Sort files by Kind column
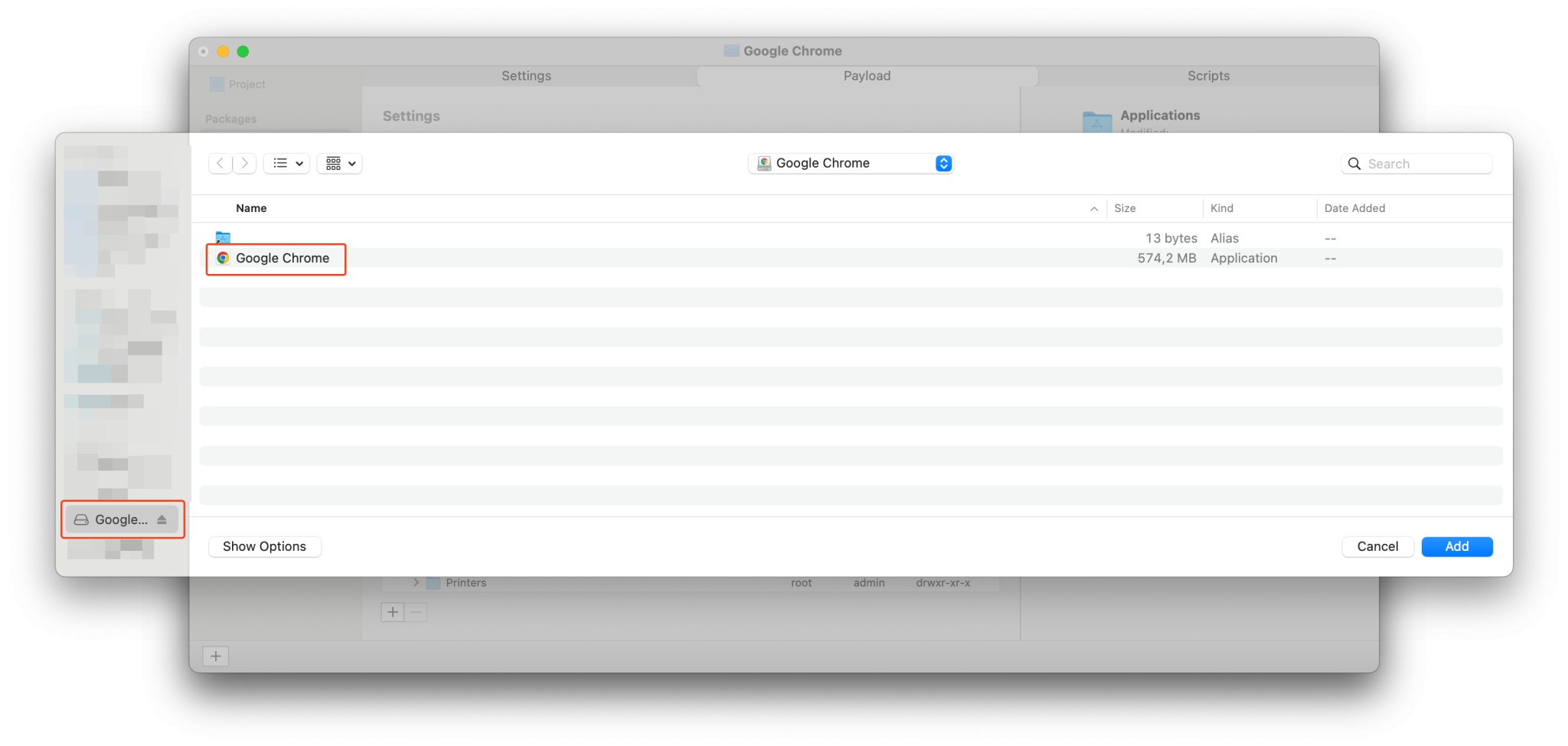The height and width of the screenshot is (746, 1568). click(1222, 208)
